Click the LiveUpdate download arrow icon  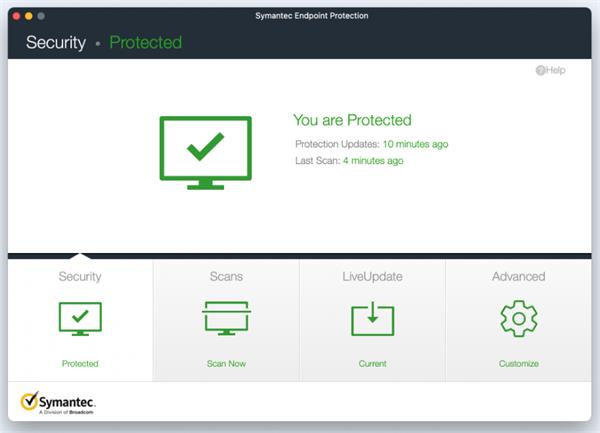(373, 319)
